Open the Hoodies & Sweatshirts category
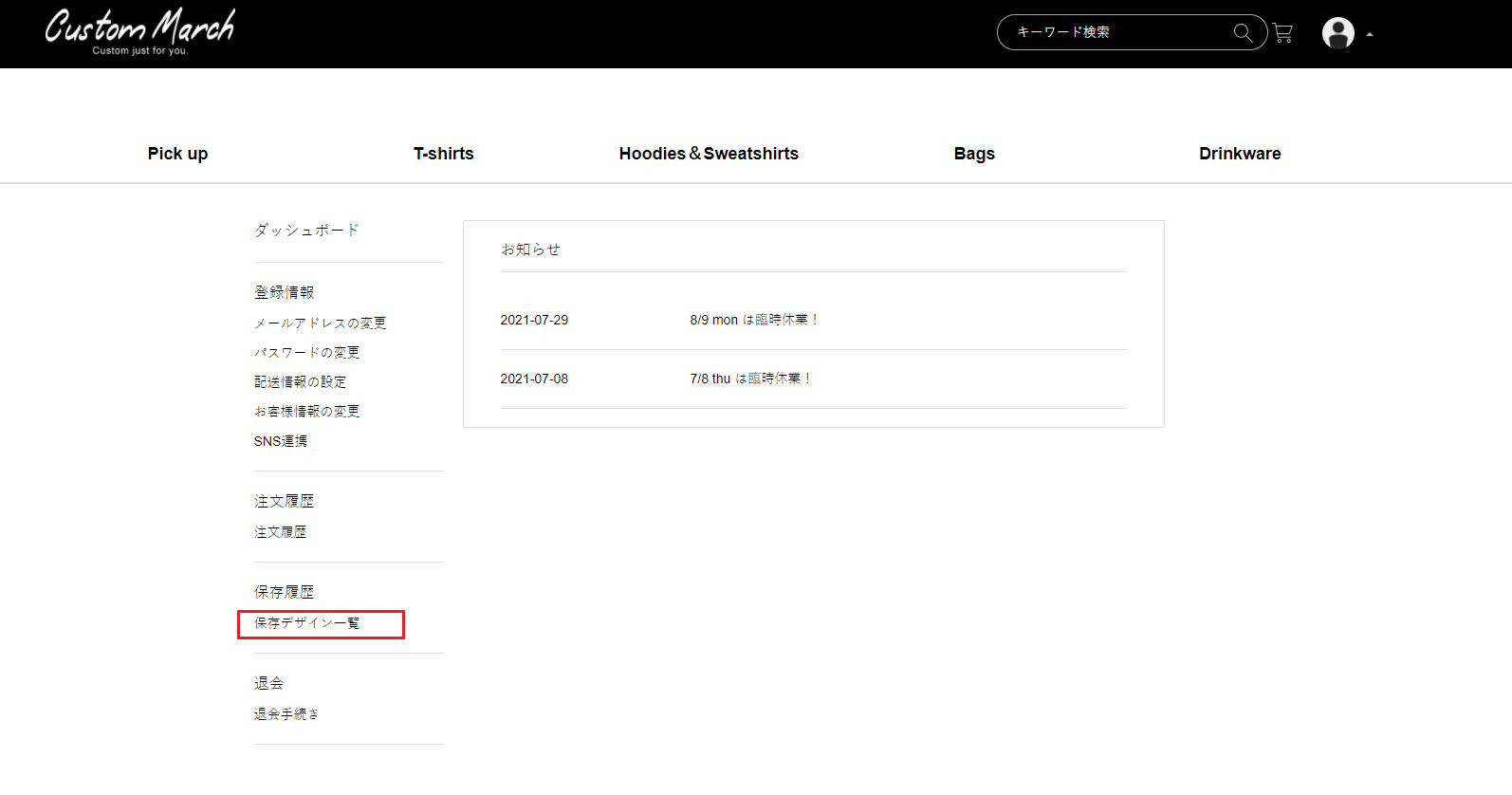The image size is (1512, 795). point(709,154)
